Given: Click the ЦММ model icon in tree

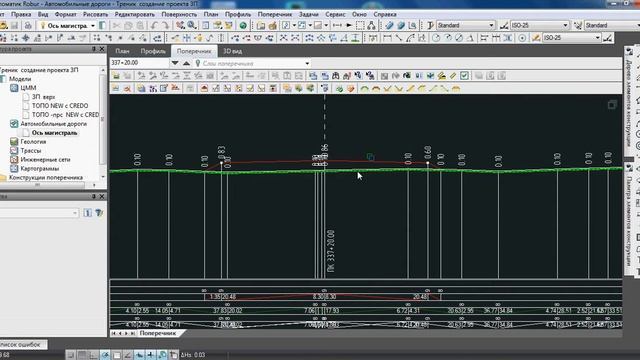Looking at the screenshot, I should [x=14, y=88].
